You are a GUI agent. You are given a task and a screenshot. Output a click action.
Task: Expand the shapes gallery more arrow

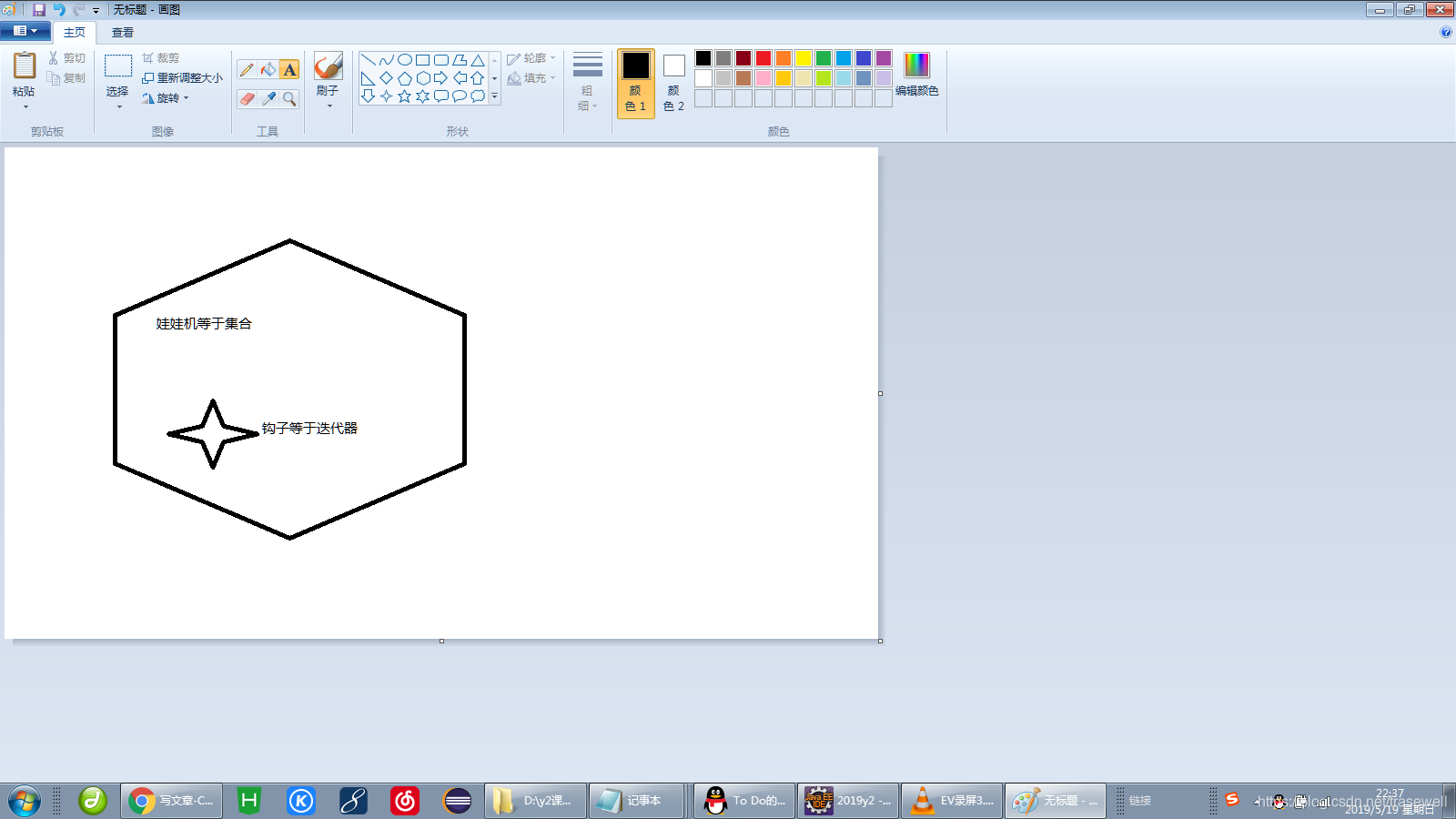[495, 96]
